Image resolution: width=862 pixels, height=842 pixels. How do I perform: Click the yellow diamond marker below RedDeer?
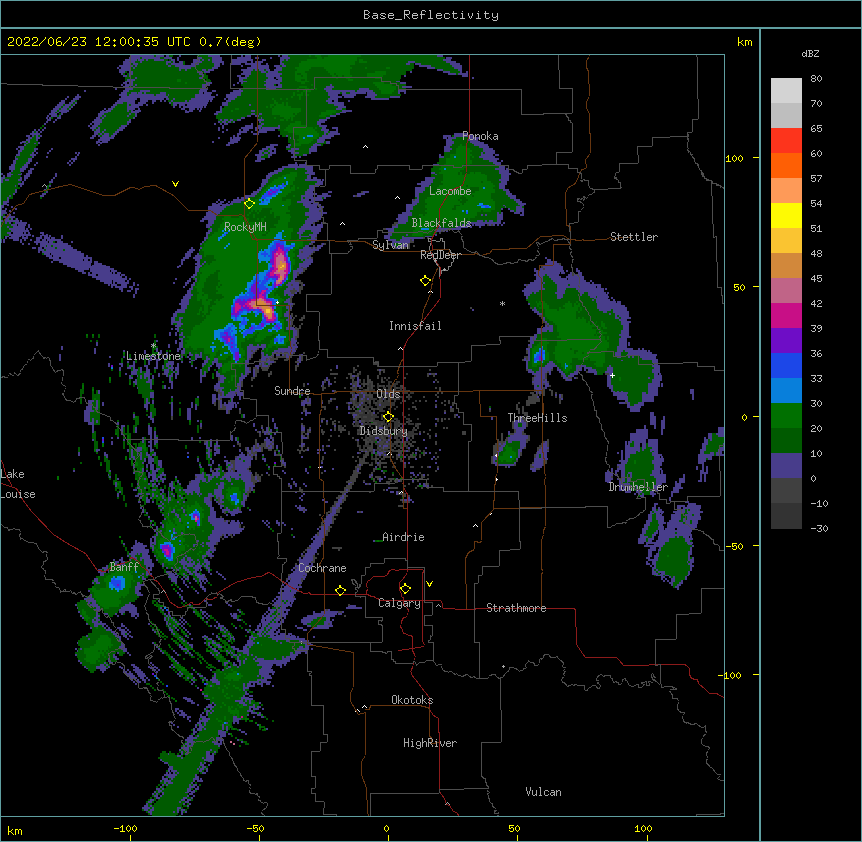(x=426, y=281)
